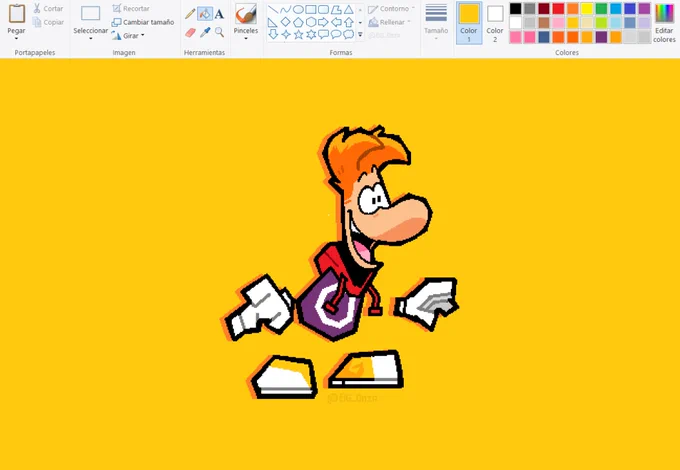Pick the indigo palette swatch
Screen dimensions: 680x470
click(x=630, y=8)
